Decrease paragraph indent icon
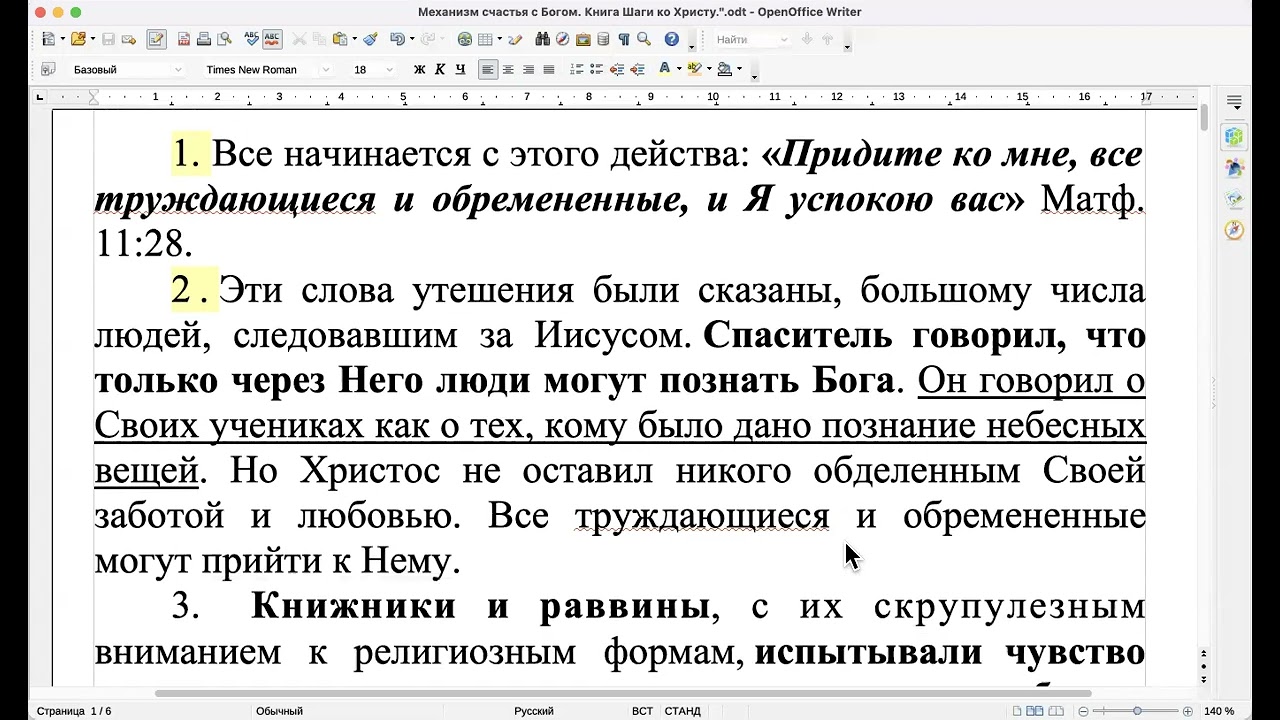1280x720 pixels. (x=617, y=69)
